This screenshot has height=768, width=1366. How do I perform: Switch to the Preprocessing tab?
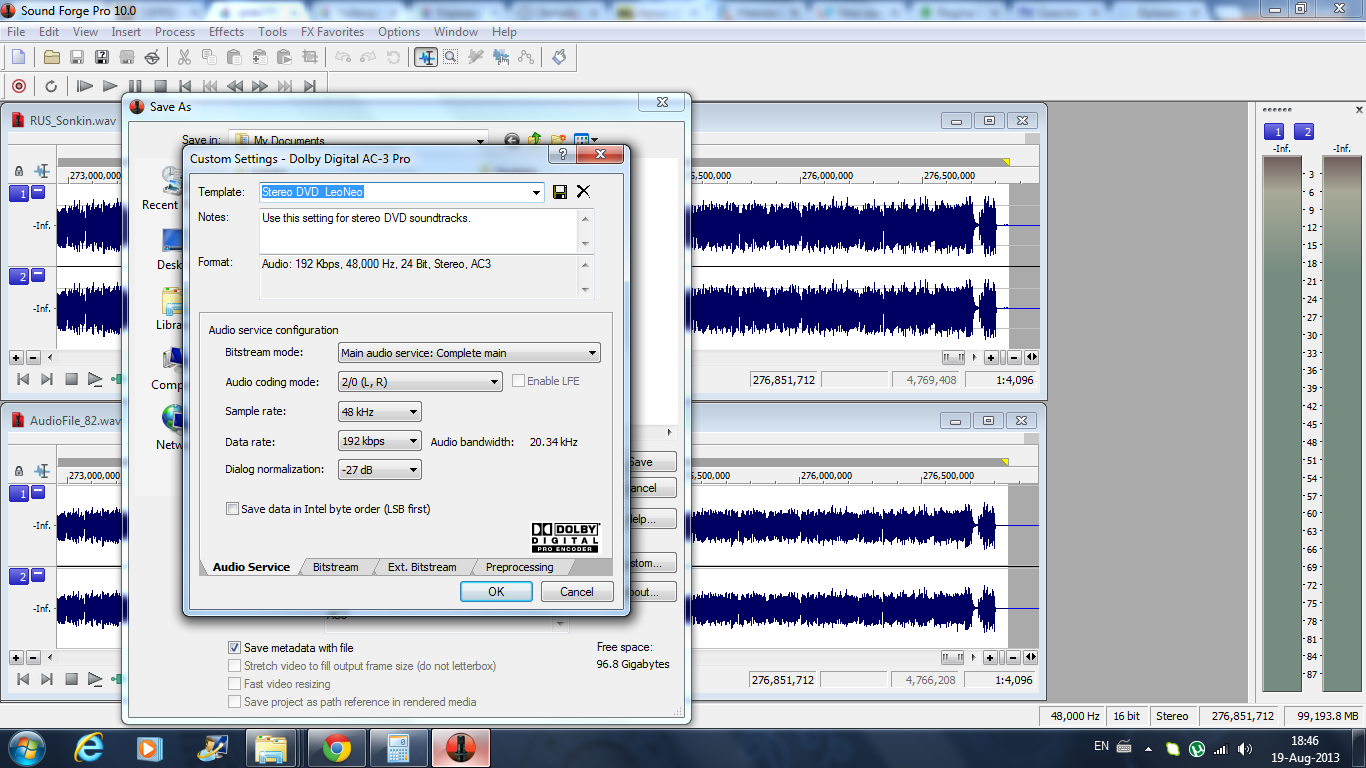[x=519, y=567]
